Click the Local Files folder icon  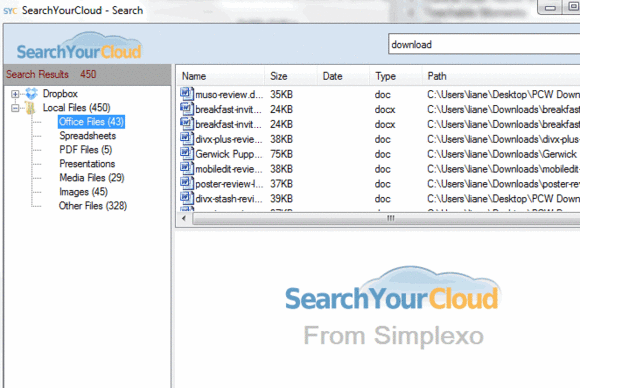point(30,108)
